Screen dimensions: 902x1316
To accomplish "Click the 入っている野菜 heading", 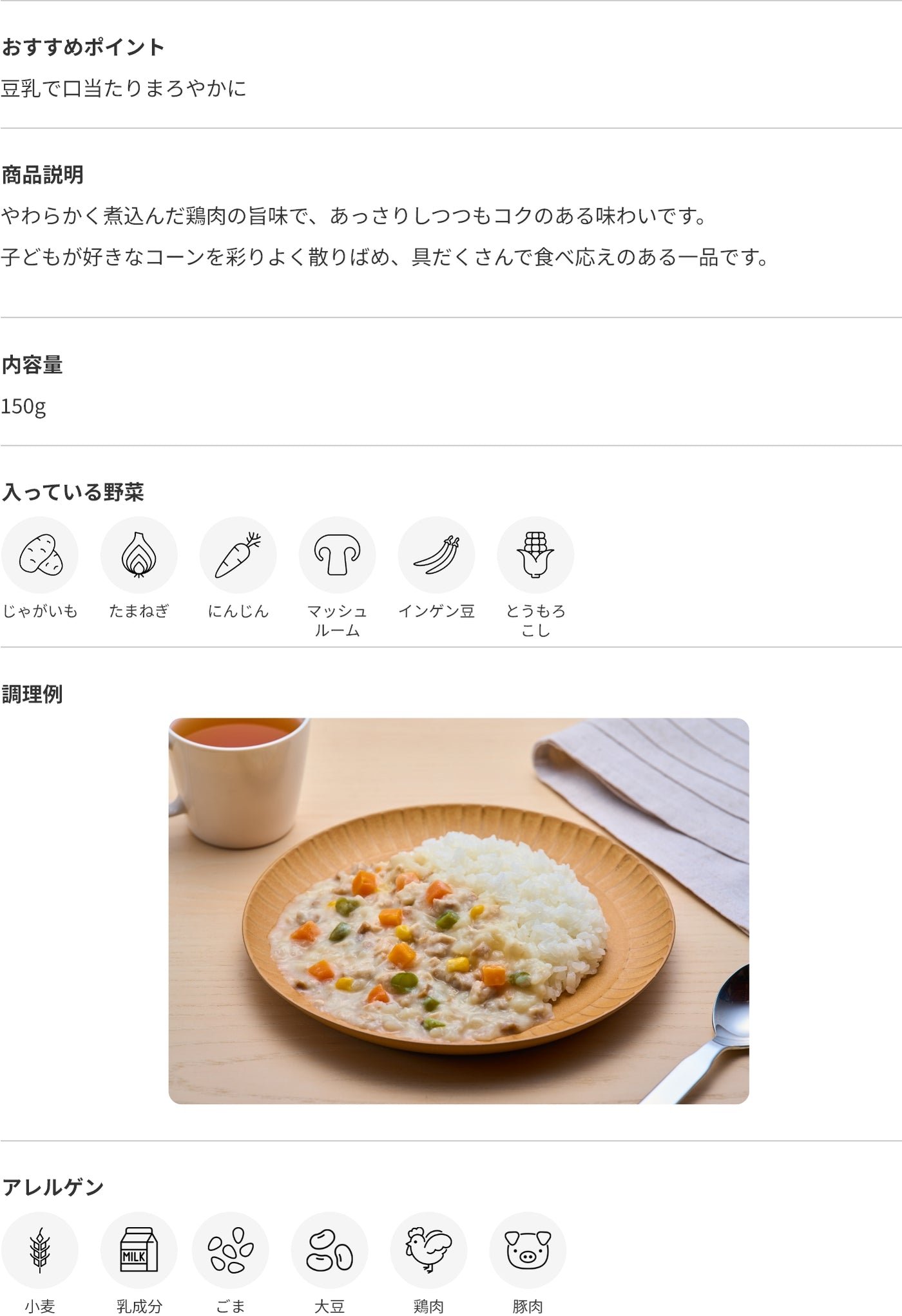I will click(x=73, y=492).
